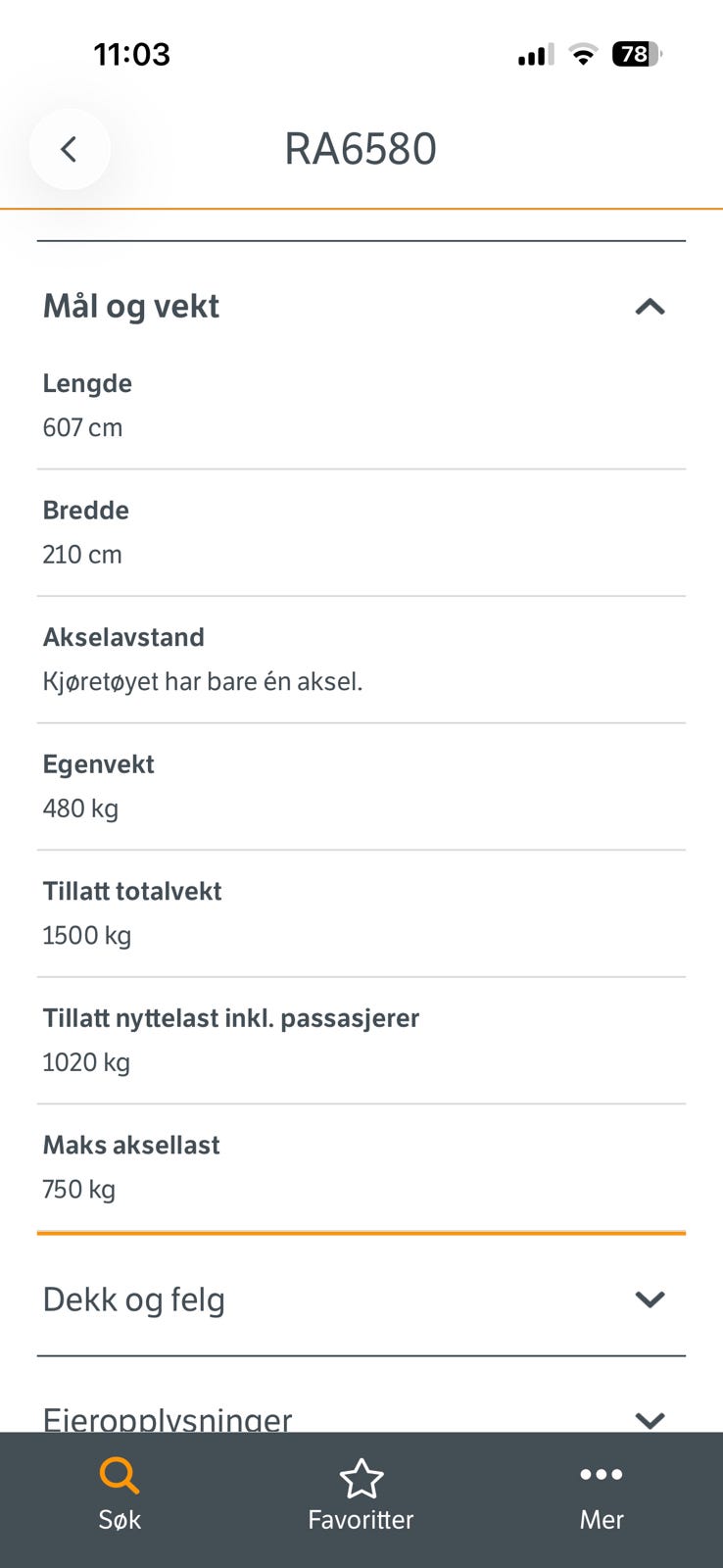Expand the Dekk og felg chevron
The width and height of the screenshot is (723, 1568).
pyautogui.click(x=651, y=1299)
